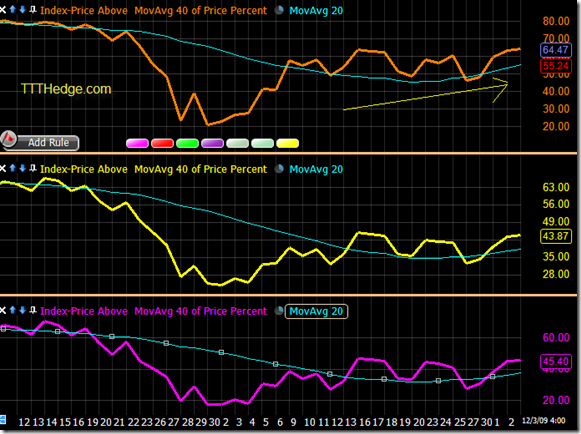Click the magenta Index-Price Above indicator label
The image size is (581, 434).
pyautogui.click(x=84, y=311)
